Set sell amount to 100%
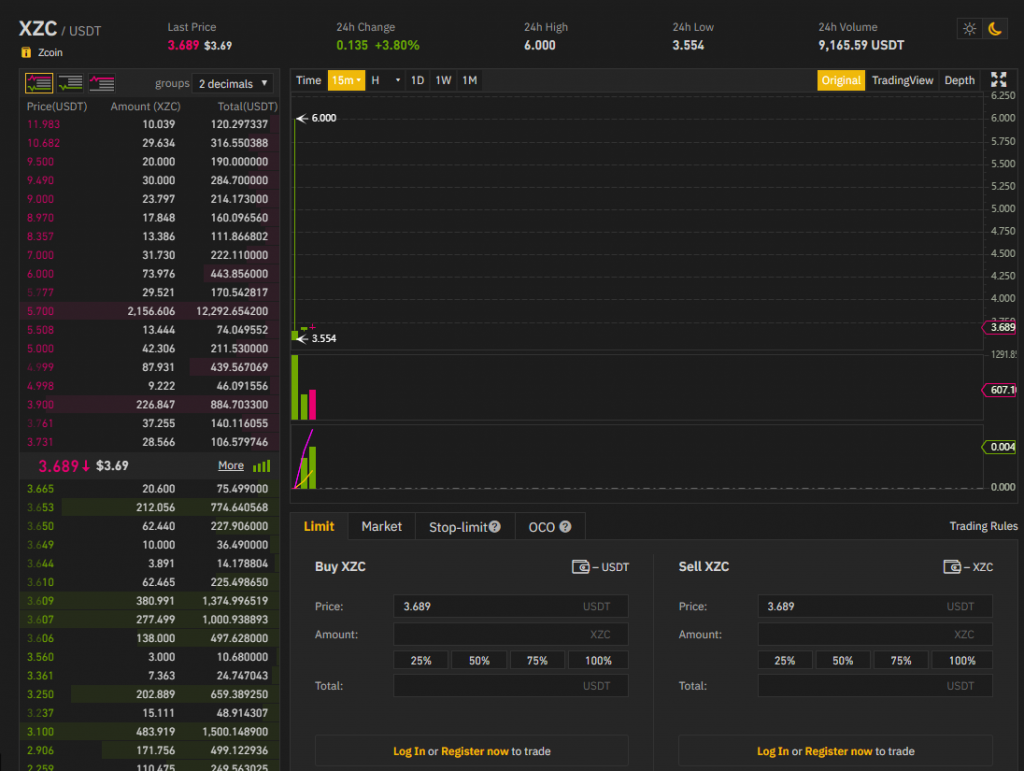Screen dimensions: 1024x771 point(962,660)
